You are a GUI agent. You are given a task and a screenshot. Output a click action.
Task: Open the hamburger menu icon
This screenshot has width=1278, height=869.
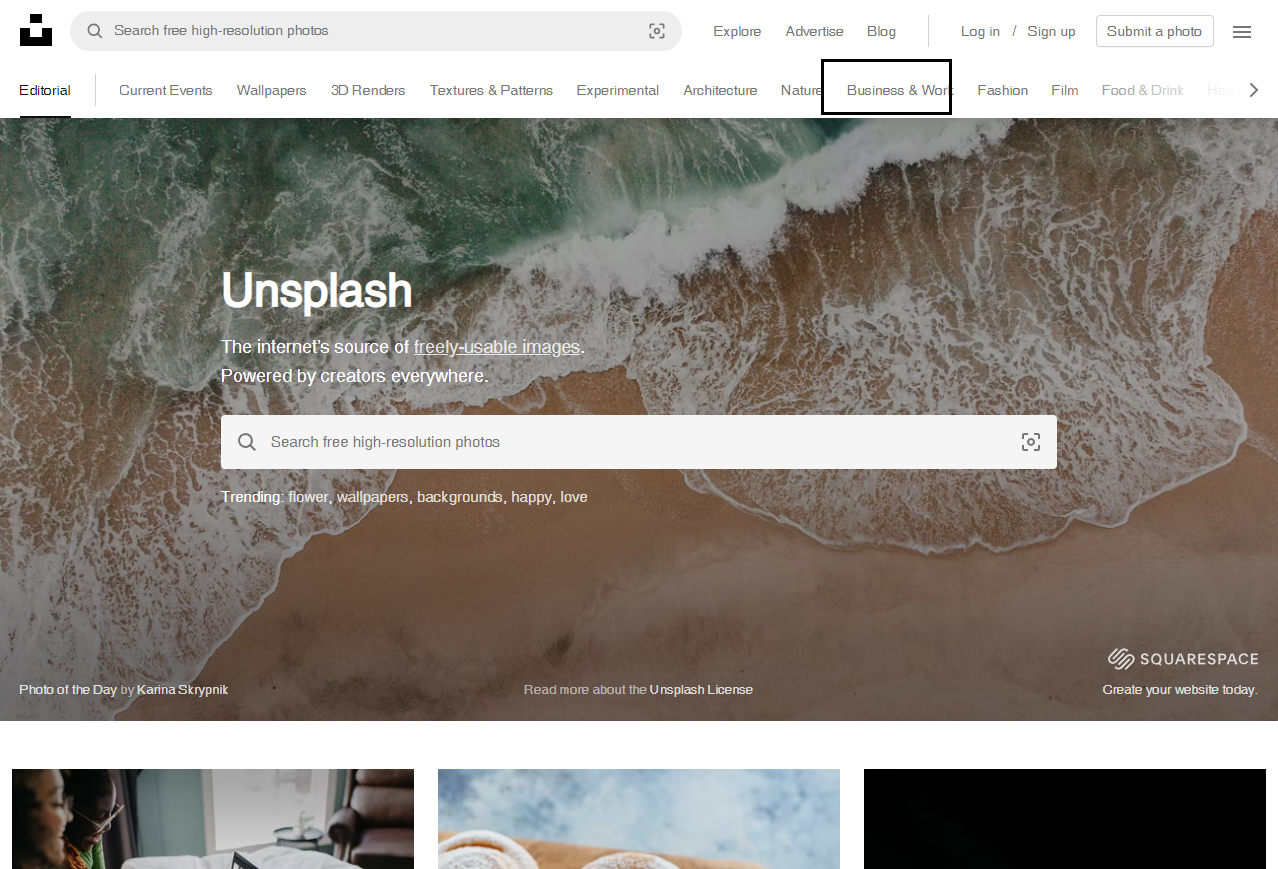(1242, 32)
